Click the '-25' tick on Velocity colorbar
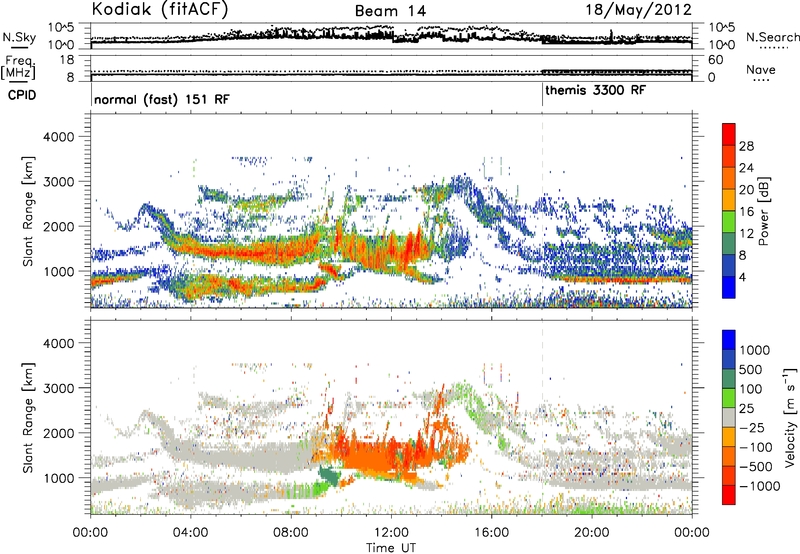 point(753,427)
